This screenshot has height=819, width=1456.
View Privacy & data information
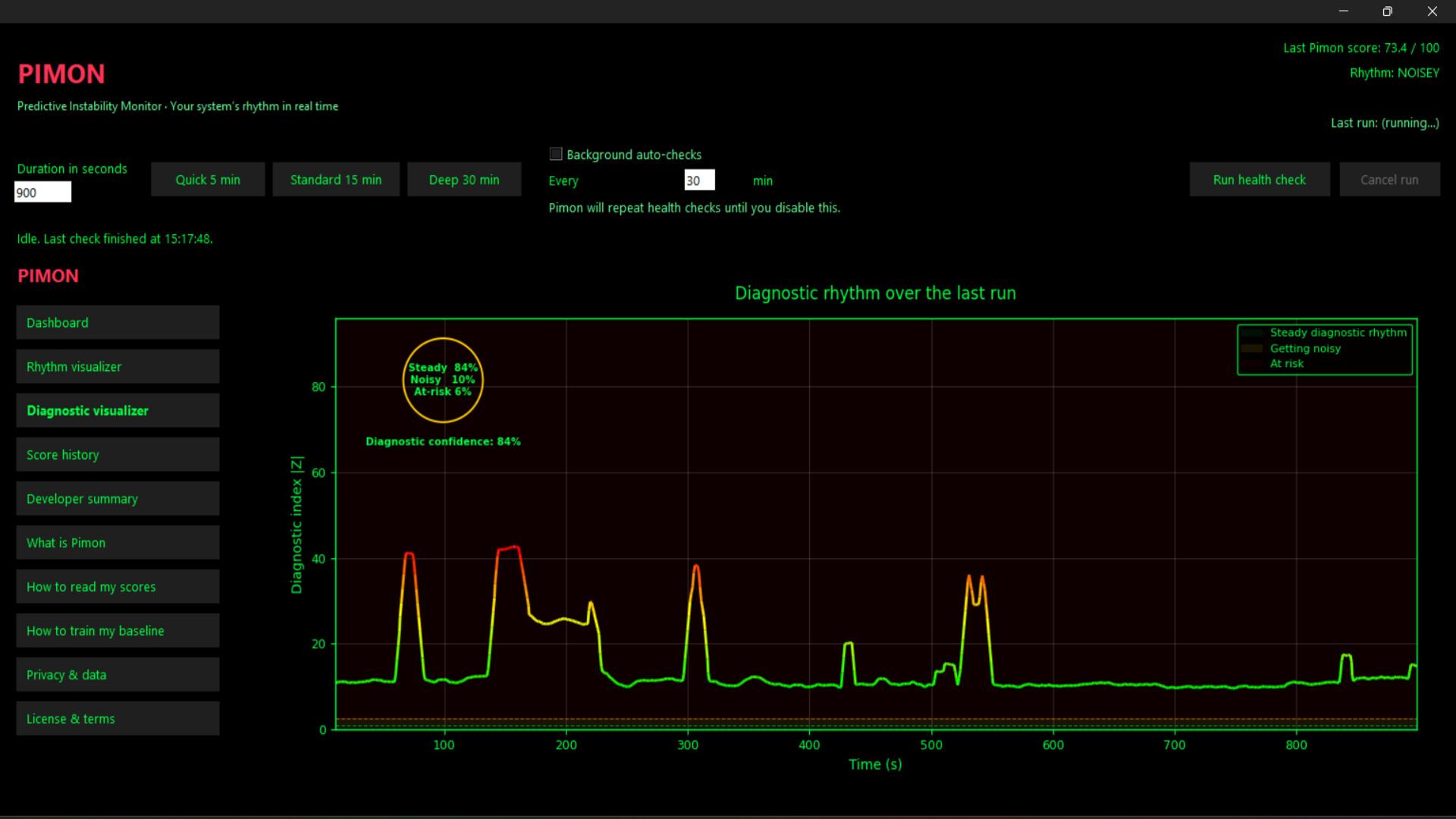(117, 674)
